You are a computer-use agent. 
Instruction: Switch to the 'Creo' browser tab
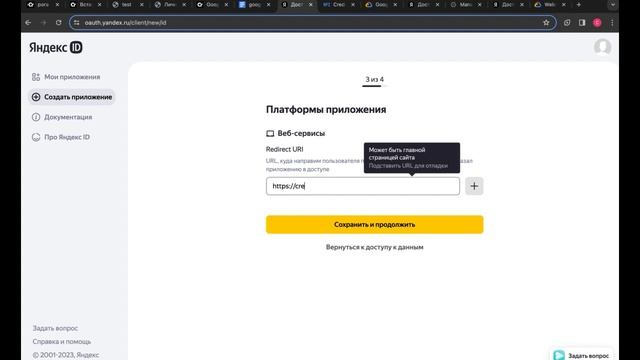pyautogui.click(x=339, y=4)
